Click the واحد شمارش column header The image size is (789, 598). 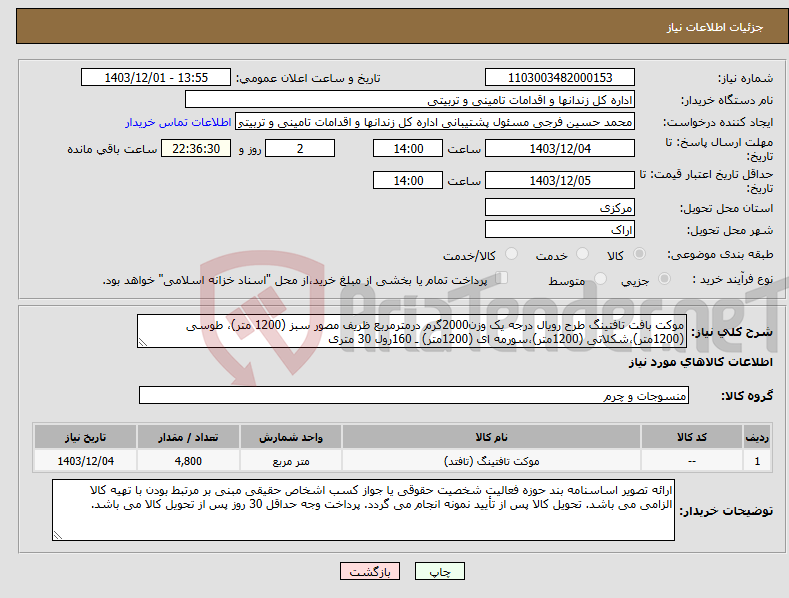click(291, 437)
